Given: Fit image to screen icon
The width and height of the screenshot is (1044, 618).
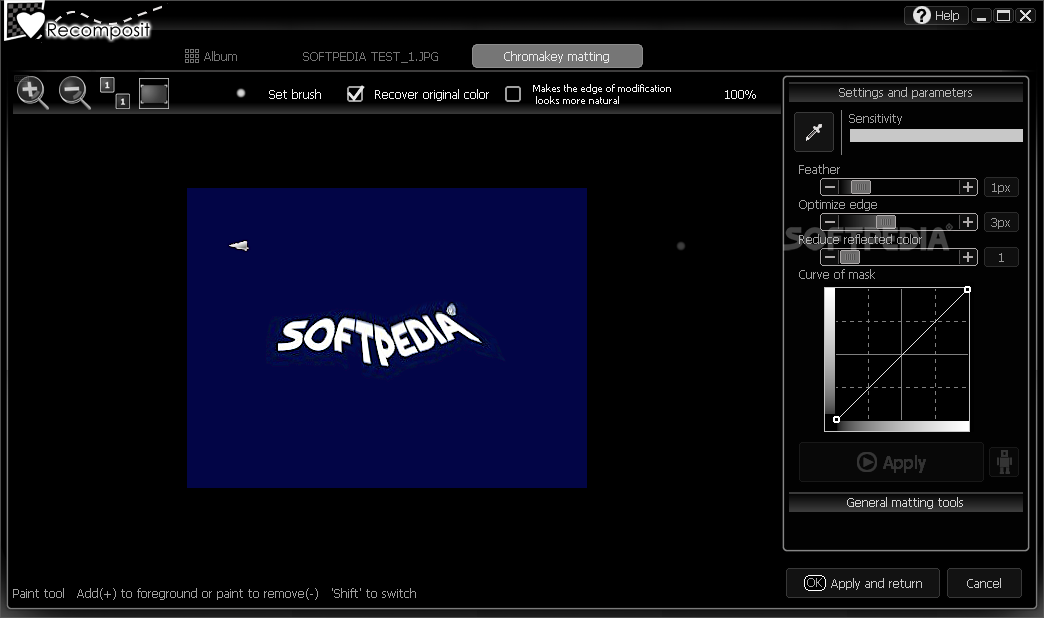Looking at the screenshot, I should point(154,93).
